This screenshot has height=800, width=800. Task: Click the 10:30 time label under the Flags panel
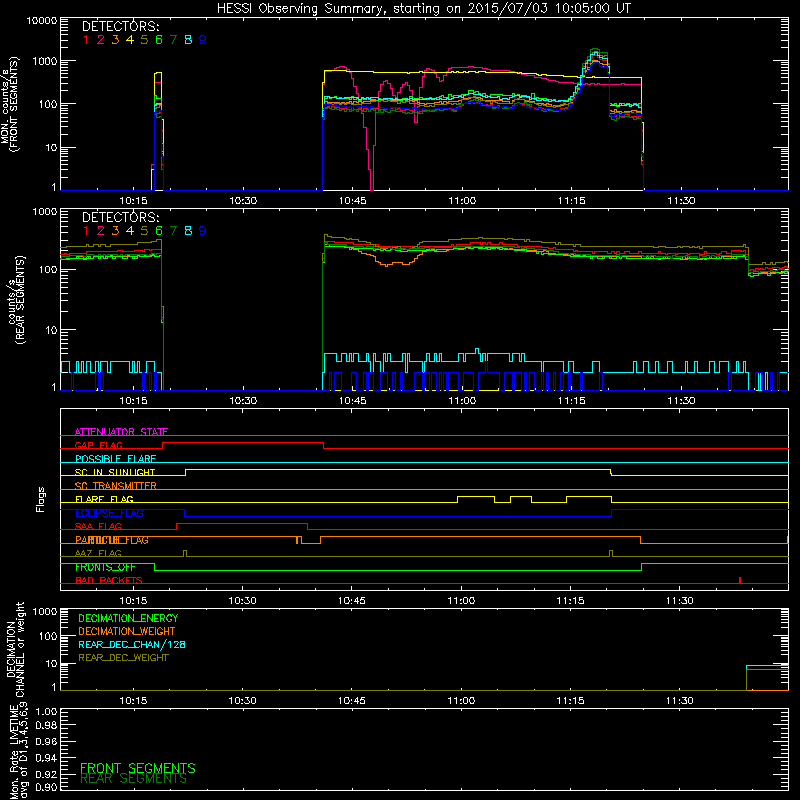[x=242, y=601]
